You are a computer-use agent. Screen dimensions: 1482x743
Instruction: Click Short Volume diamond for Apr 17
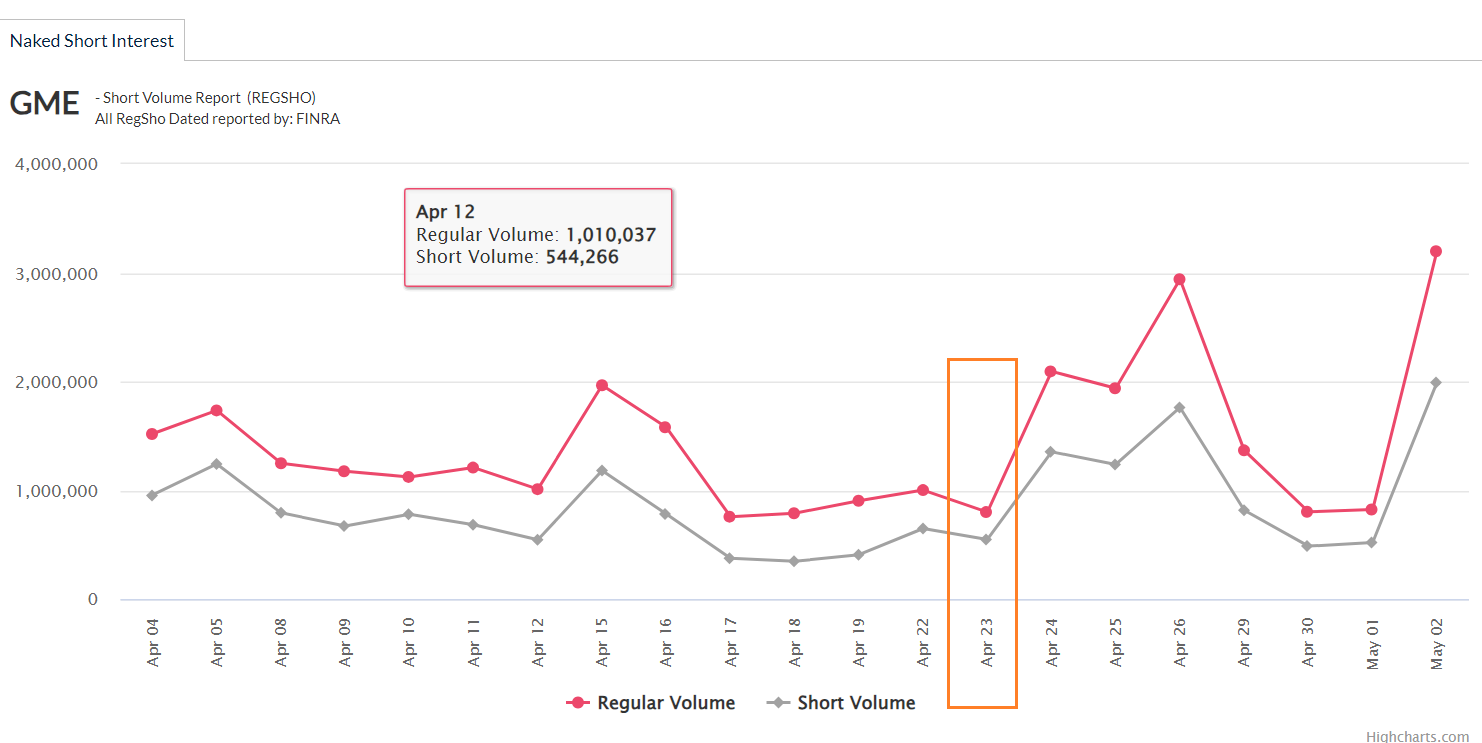(x=730, y=558)
